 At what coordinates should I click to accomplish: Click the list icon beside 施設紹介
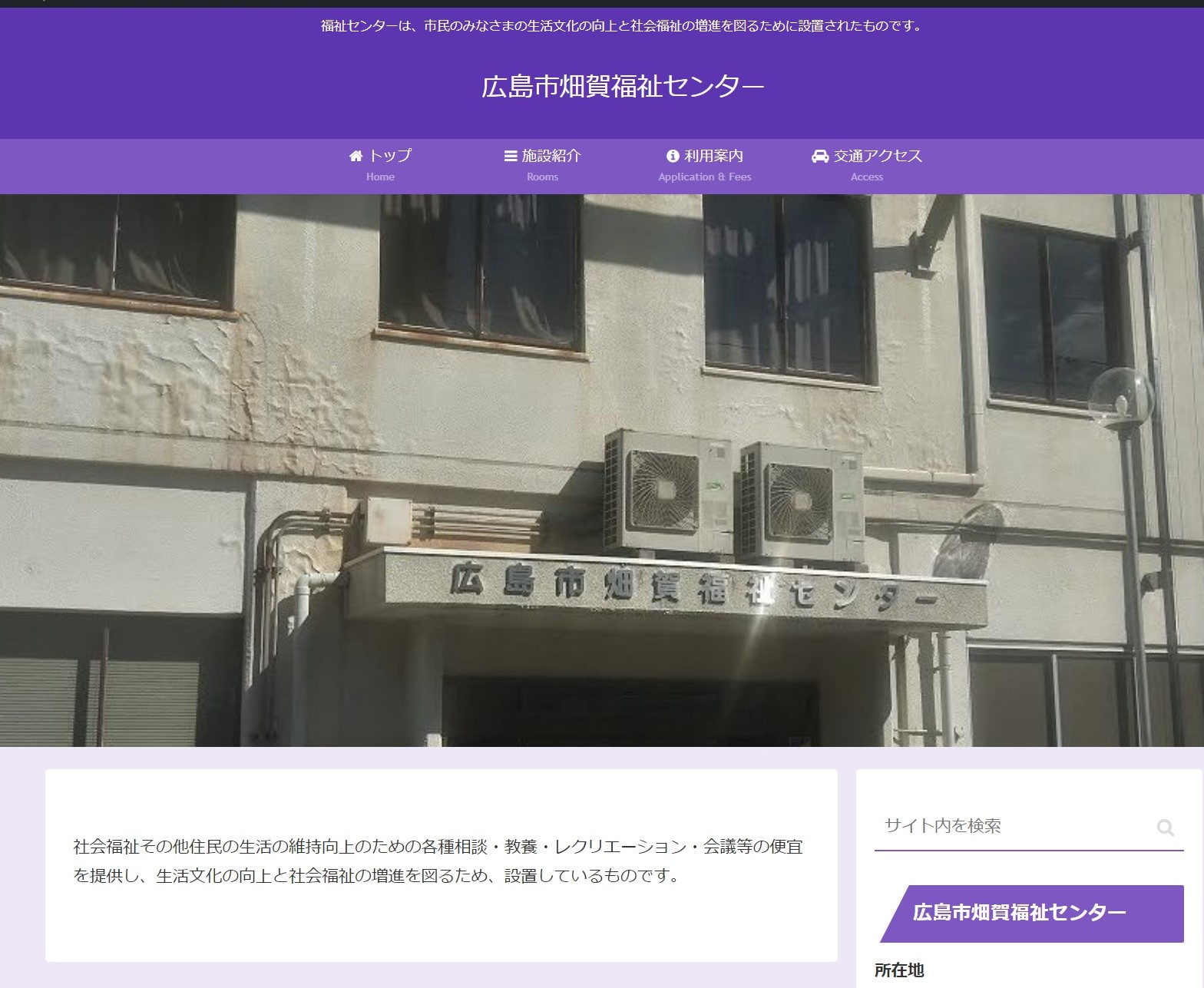click(x=510, y=156)
